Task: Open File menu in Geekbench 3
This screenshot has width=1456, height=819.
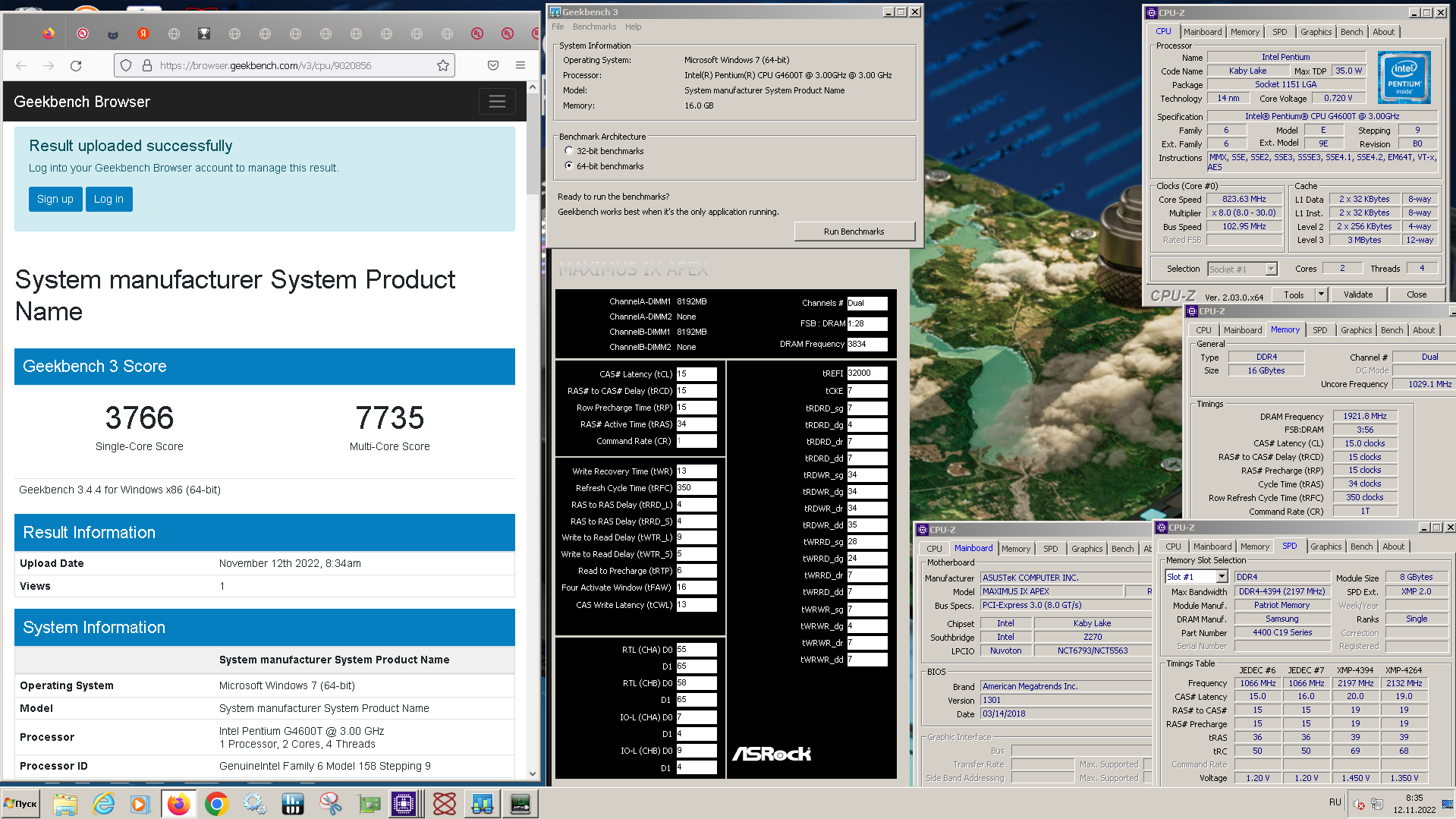Action: (558, 27)
